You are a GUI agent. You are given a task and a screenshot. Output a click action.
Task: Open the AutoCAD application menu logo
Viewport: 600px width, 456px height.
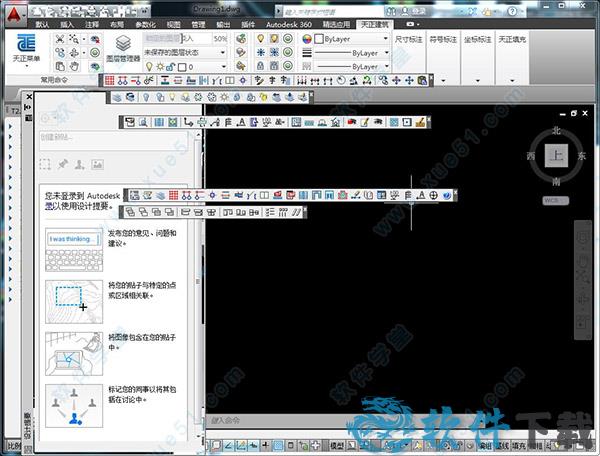(14, 15)
